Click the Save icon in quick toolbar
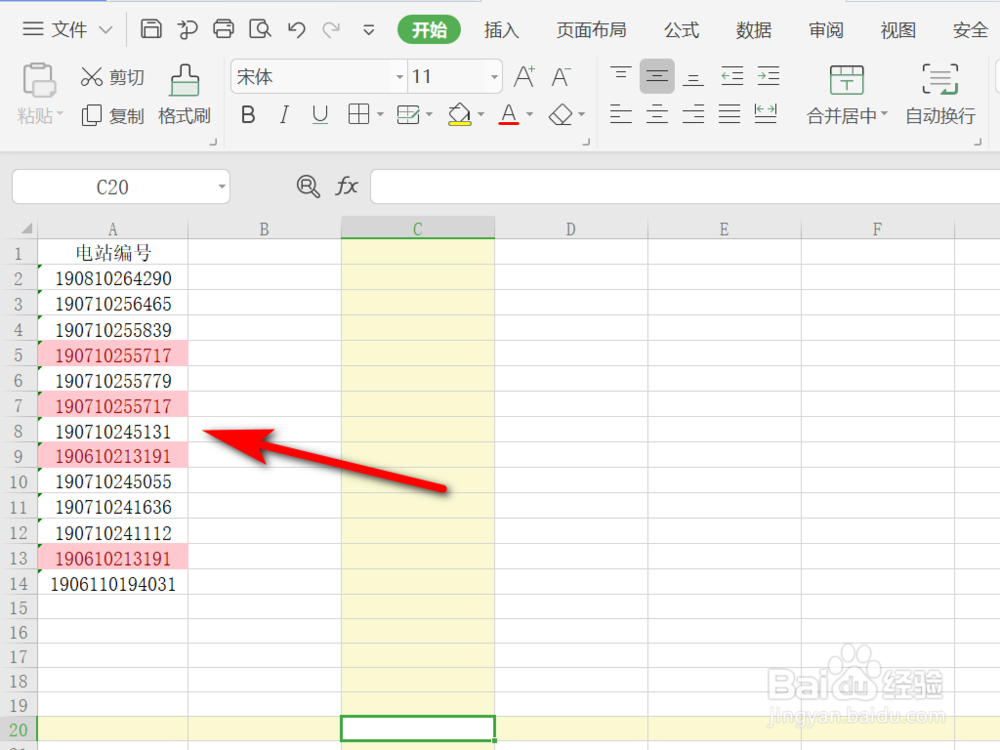Viewport: 1000px width, 750px height. click(151, 29)
